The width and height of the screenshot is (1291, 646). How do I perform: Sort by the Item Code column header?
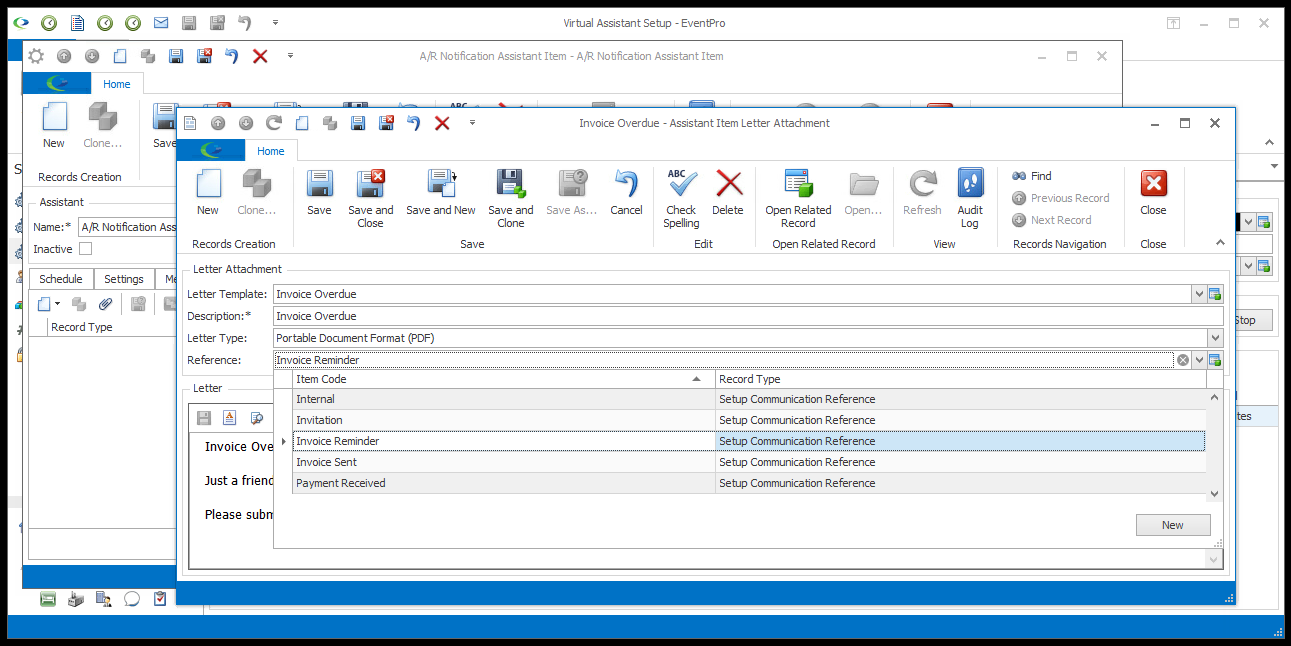[504, 379]
